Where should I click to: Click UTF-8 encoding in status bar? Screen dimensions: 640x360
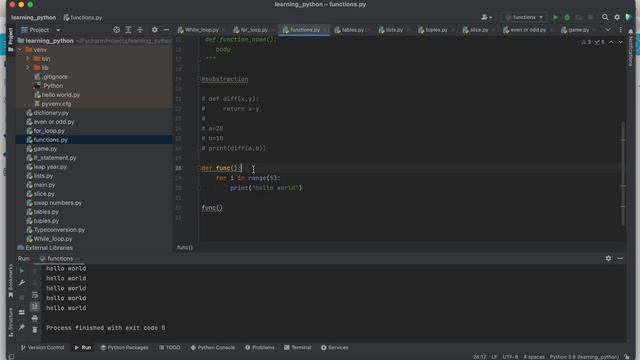pyautogui.click(x=510, y=357)
